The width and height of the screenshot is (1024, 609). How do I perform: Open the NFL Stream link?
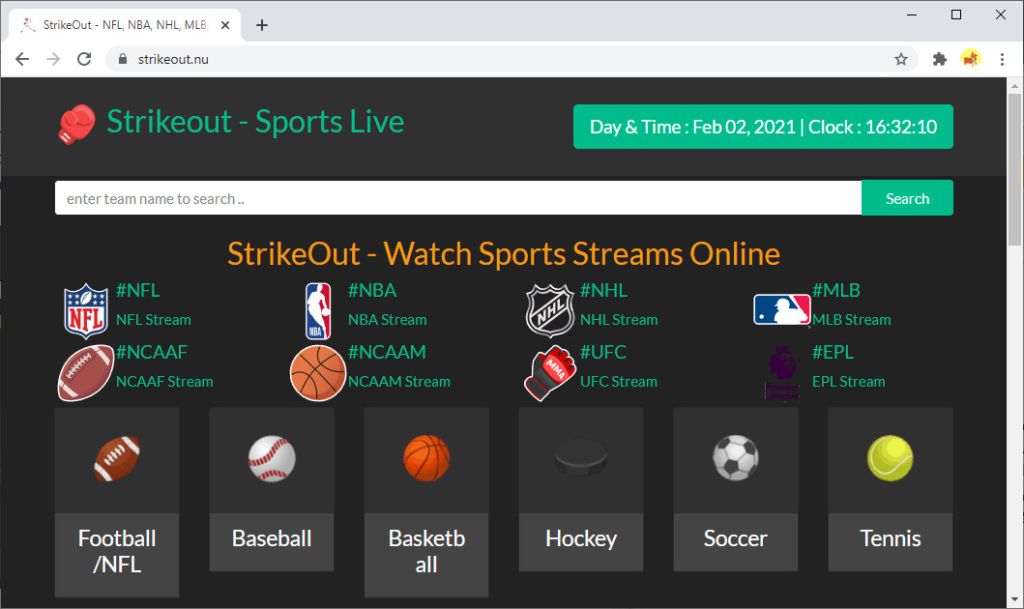pyautogui.click(x=153, y=320)
